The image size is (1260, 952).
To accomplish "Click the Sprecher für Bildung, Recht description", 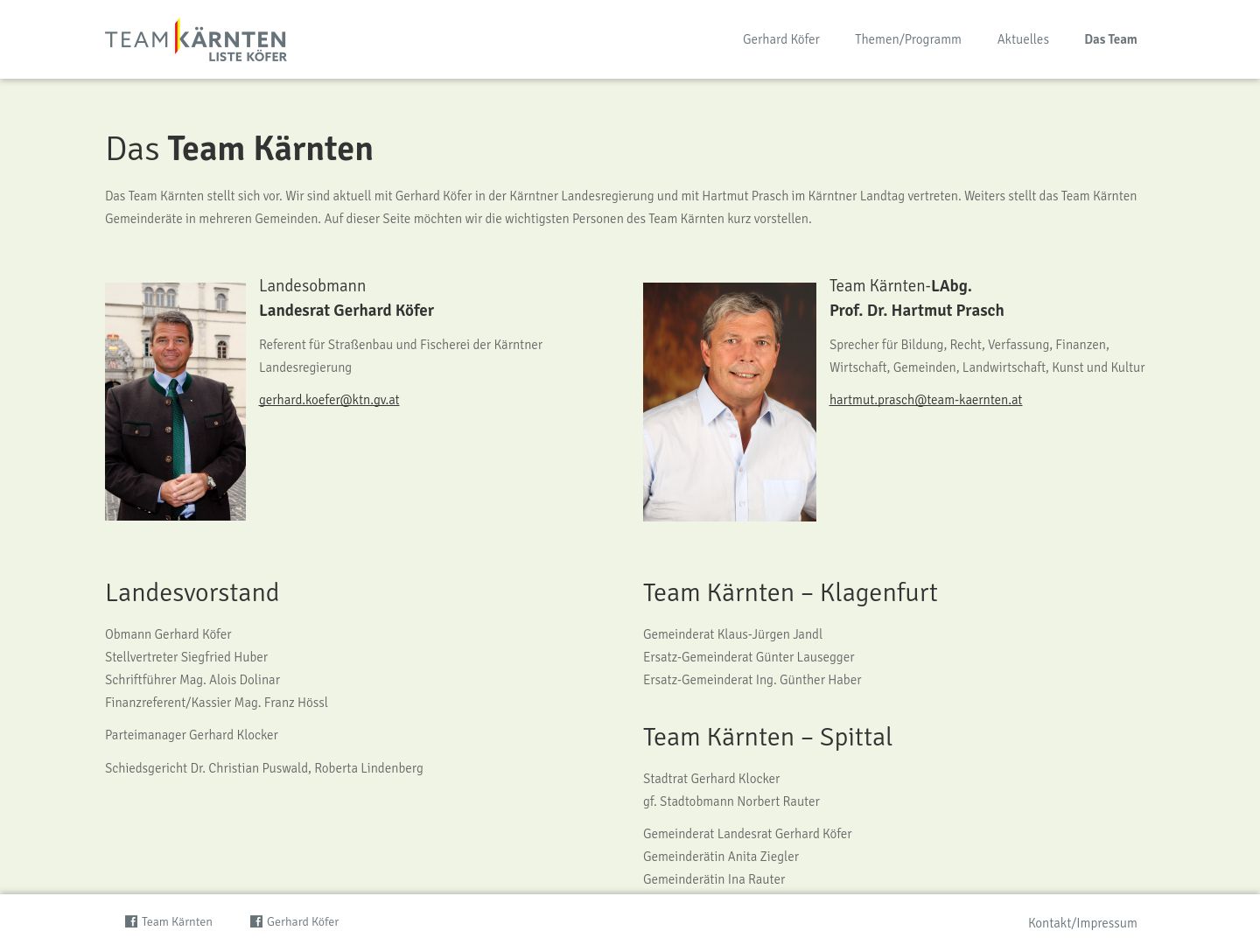I will [x=987, y=356].
